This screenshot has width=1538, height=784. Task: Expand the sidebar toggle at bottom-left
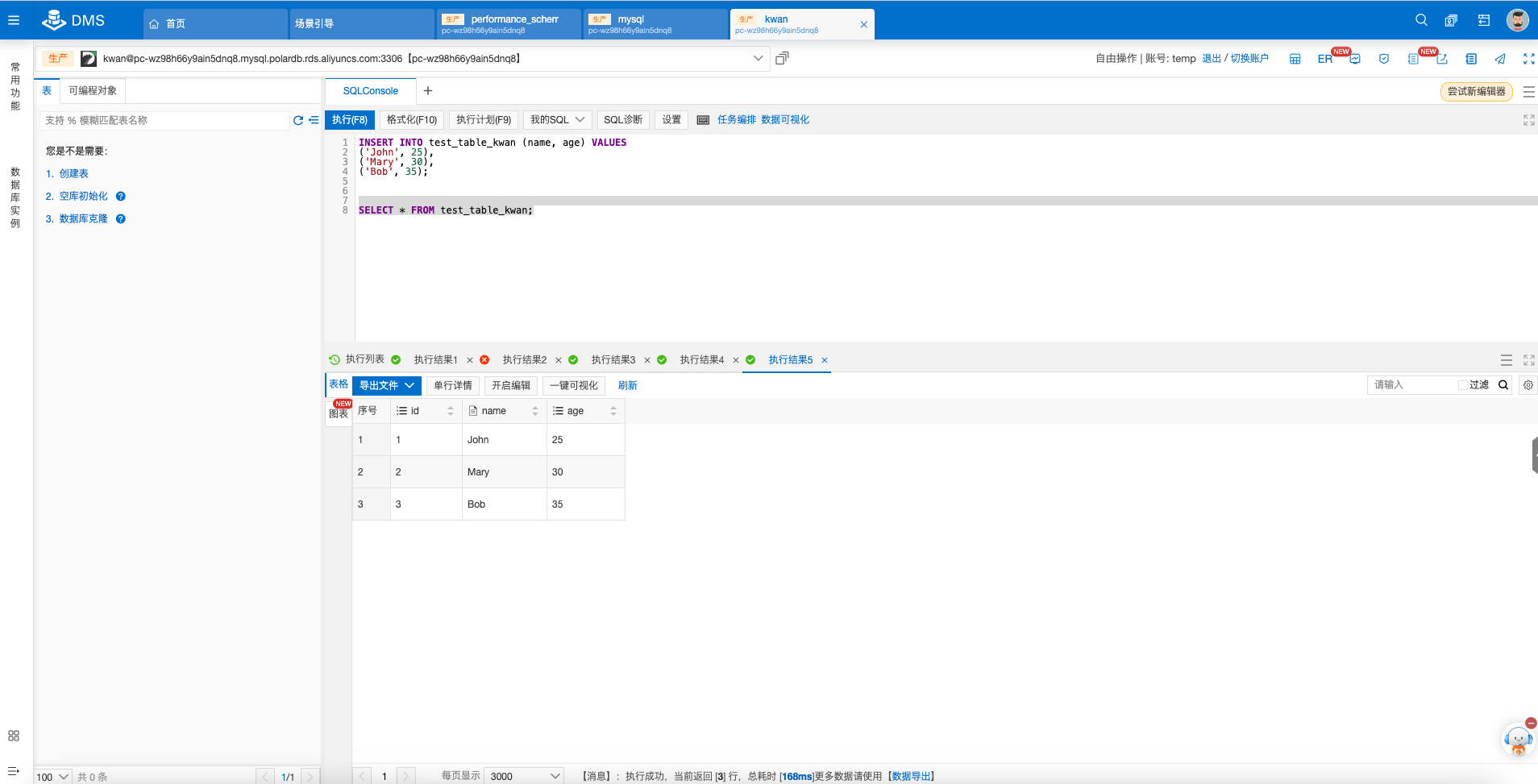click(x=14, y=771)
